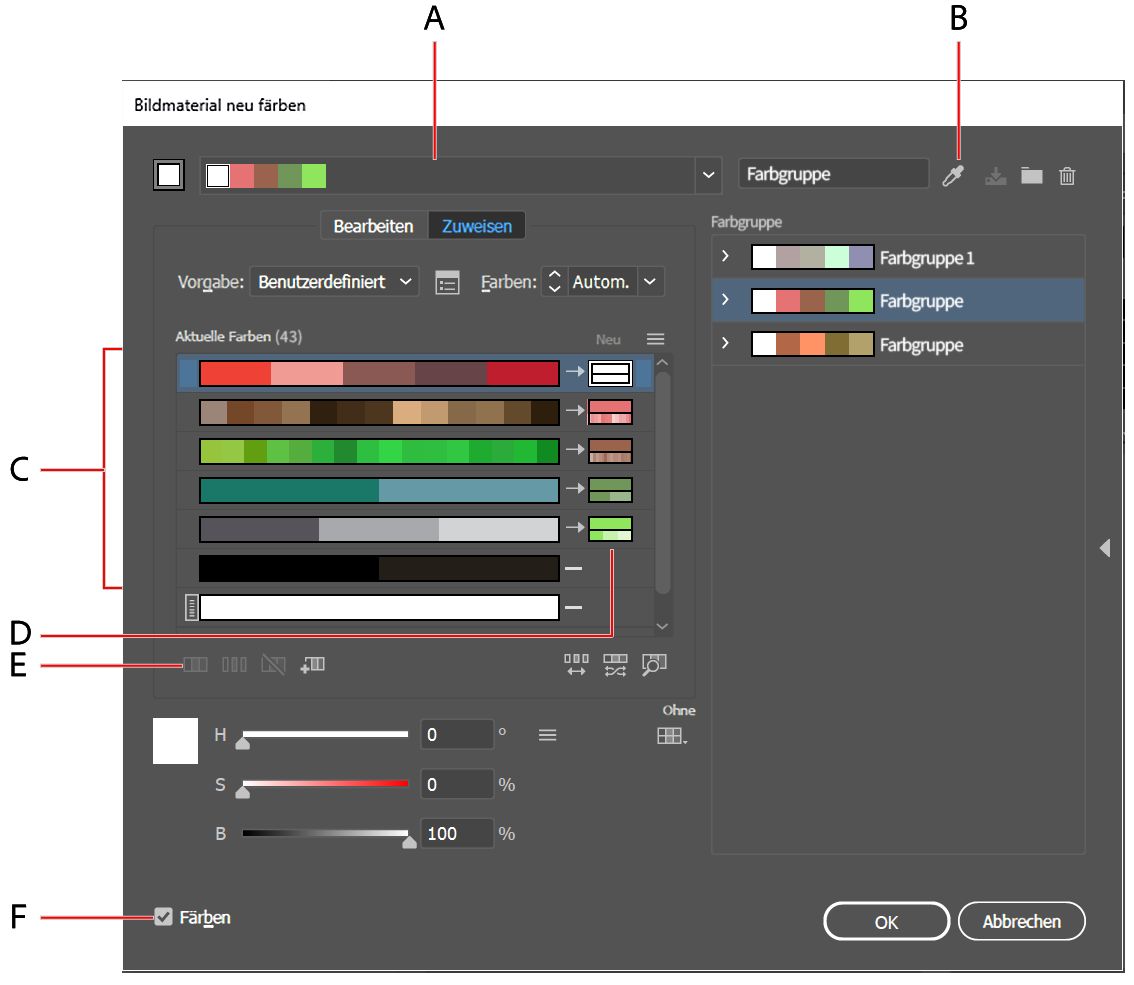The height and width of the screenshot is (985, 1134).
Task: Toggle arrow mapping for the red color row
Action: [x=575, y=372]
